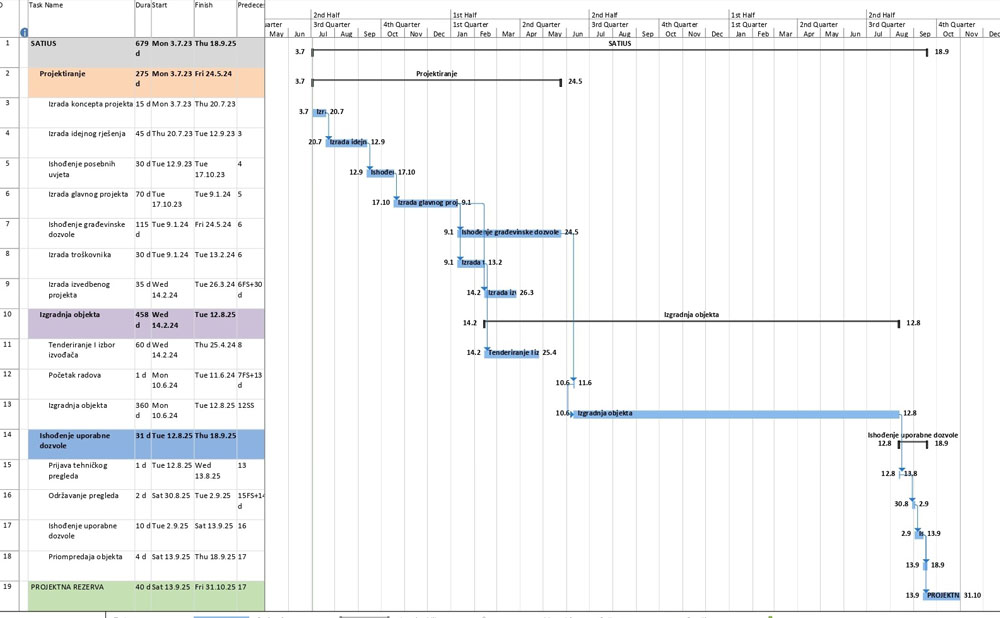Click the Tenderiranje Gantt bar
The image size is (1000, 618).
tap(512, 353)
